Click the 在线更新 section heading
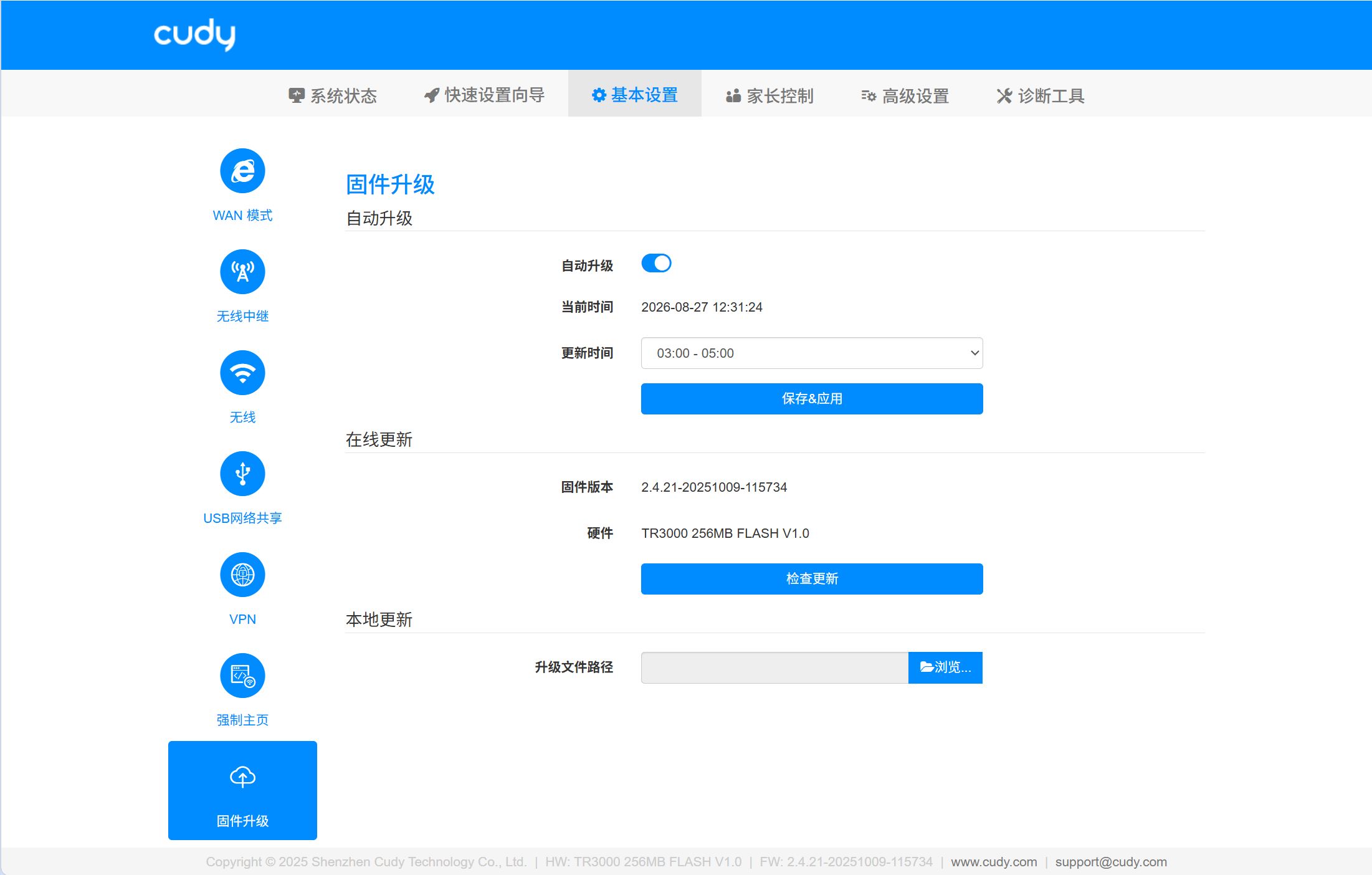Image resolution: width=1372 pixels, height=875 pixels. (x=379, y=439)
